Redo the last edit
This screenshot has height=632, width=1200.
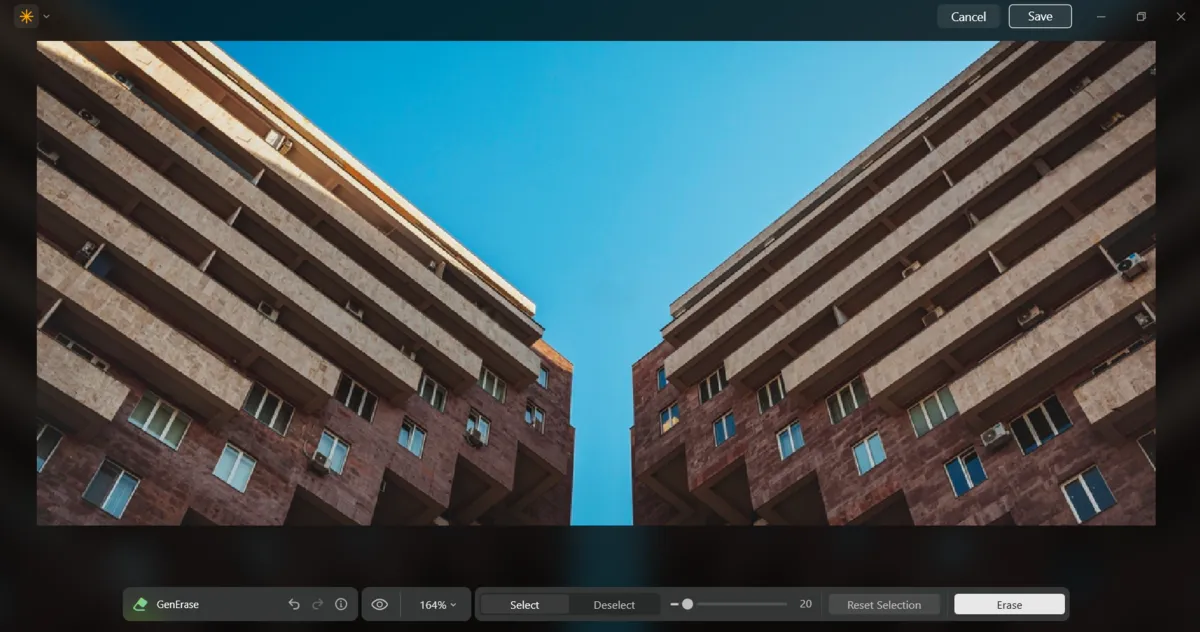(x=317, y=604)
